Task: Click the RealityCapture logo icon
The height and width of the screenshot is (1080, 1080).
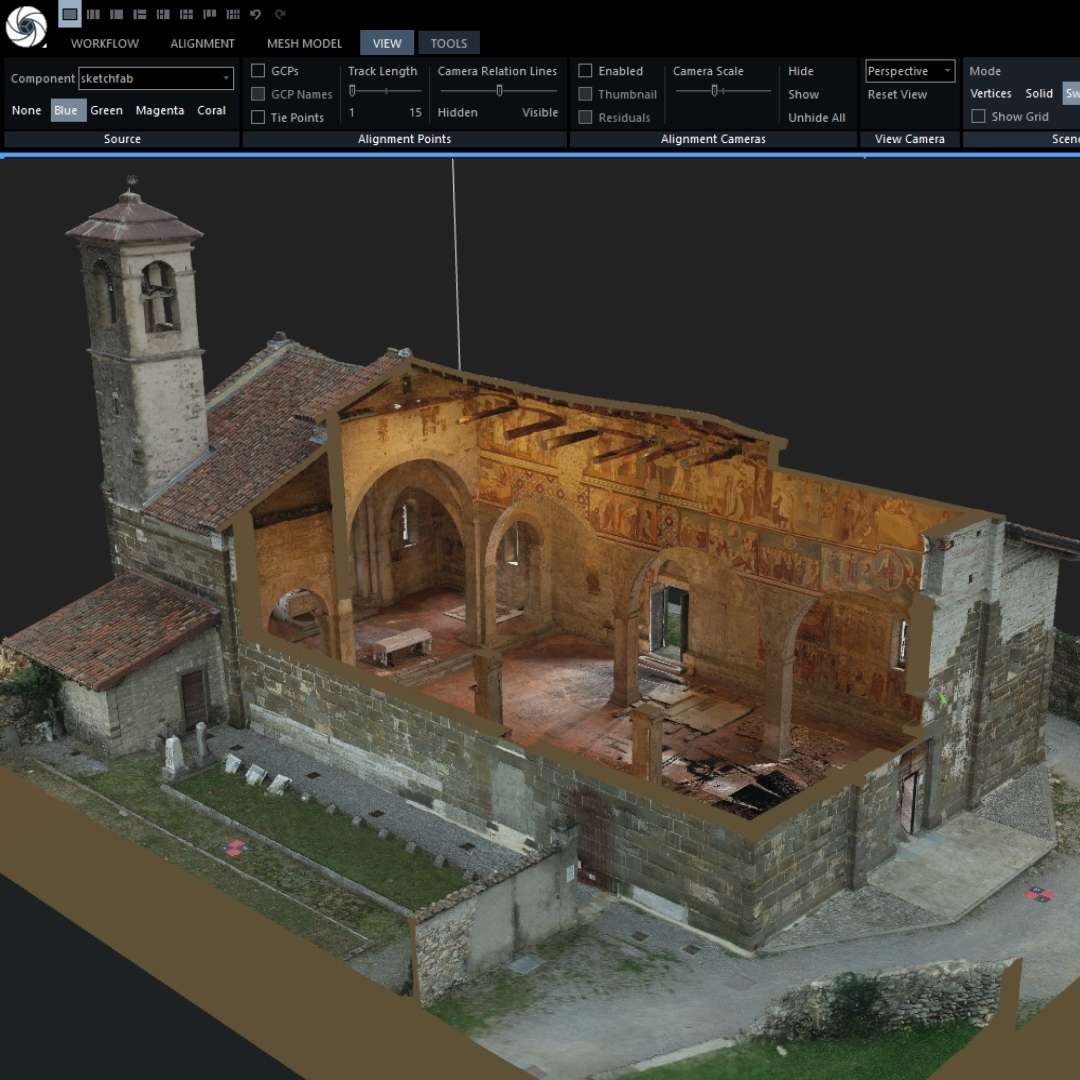Action: pyautogui.click(x=27, y=25)
